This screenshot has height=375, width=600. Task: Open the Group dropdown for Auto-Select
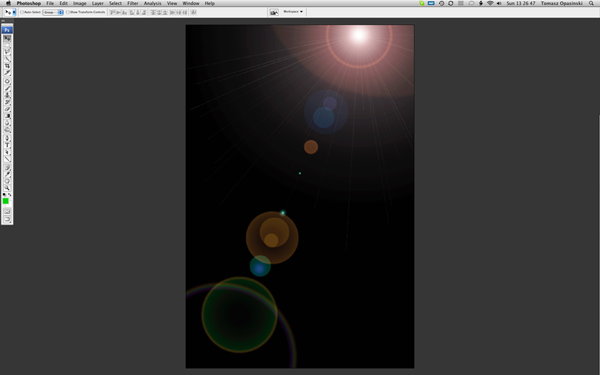(x=53, y=12)
